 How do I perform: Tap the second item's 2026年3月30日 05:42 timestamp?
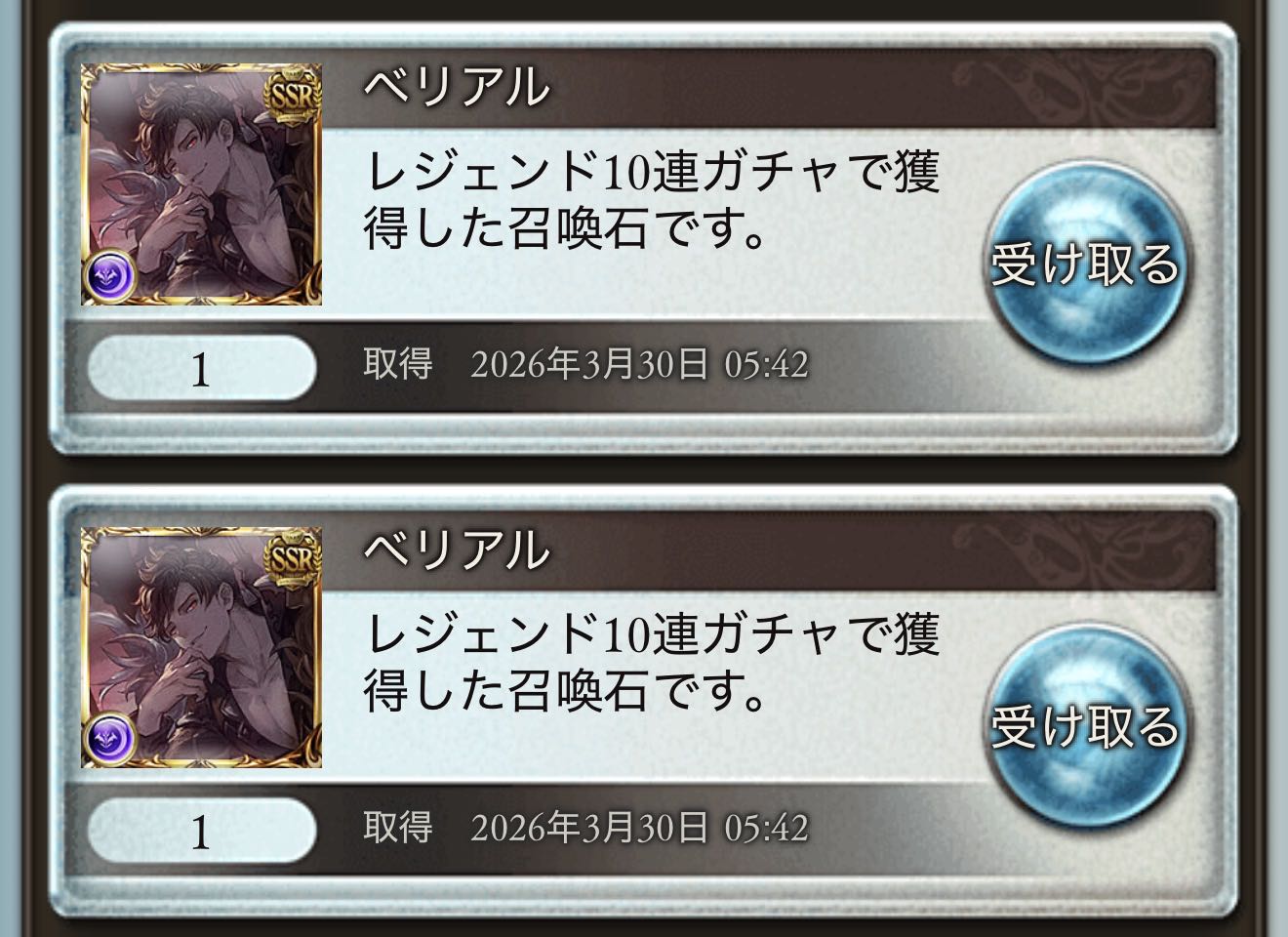coord(639,828)
